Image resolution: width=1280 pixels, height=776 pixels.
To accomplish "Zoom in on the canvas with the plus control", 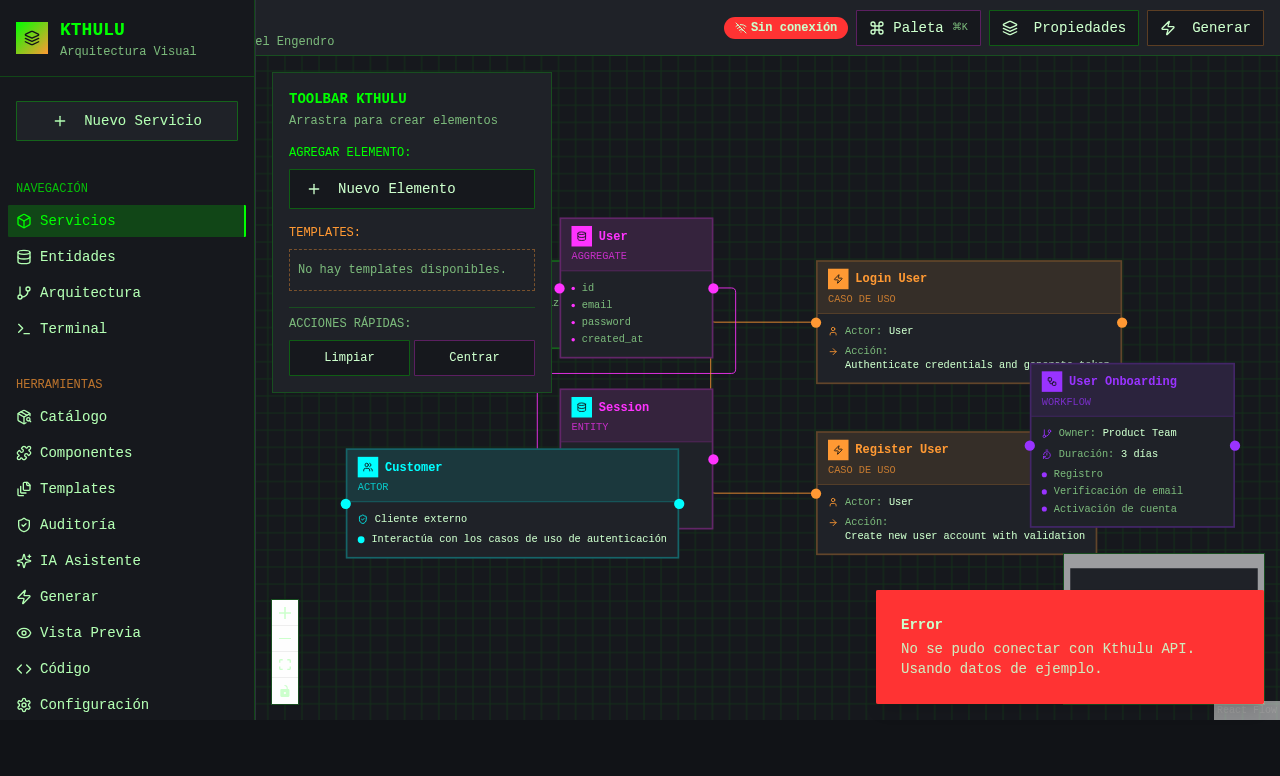I will point(285,613).
